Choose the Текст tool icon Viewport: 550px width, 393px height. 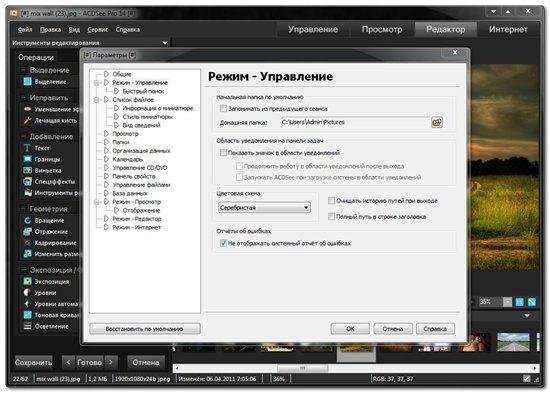27,148
